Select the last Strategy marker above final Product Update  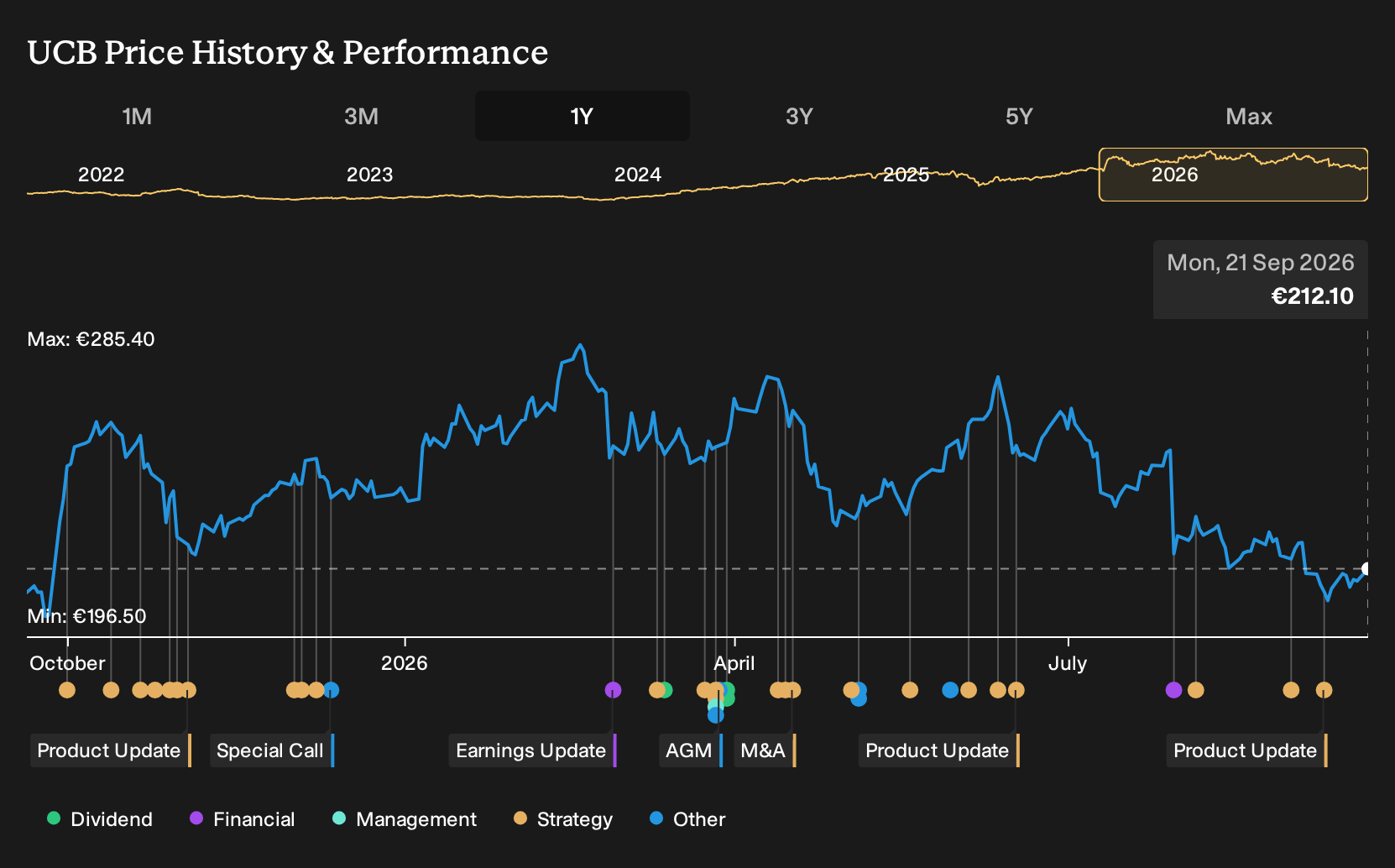coord(1324,690)
